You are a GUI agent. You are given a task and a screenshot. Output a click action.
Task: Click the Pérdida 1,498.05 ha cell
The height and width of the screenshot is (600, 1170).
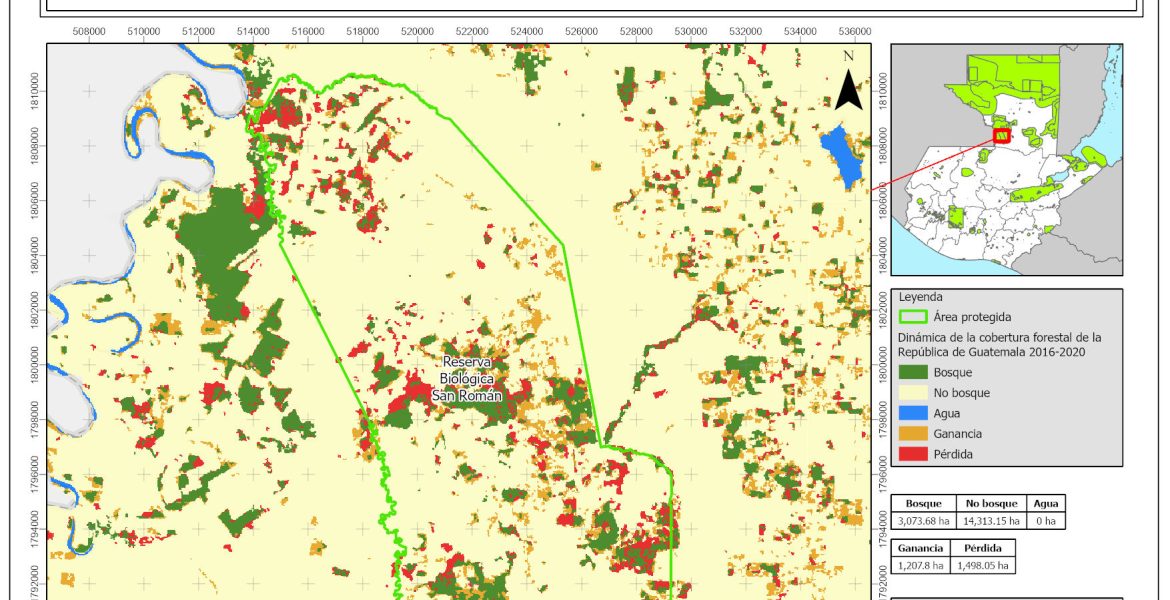tap(983, 565)
